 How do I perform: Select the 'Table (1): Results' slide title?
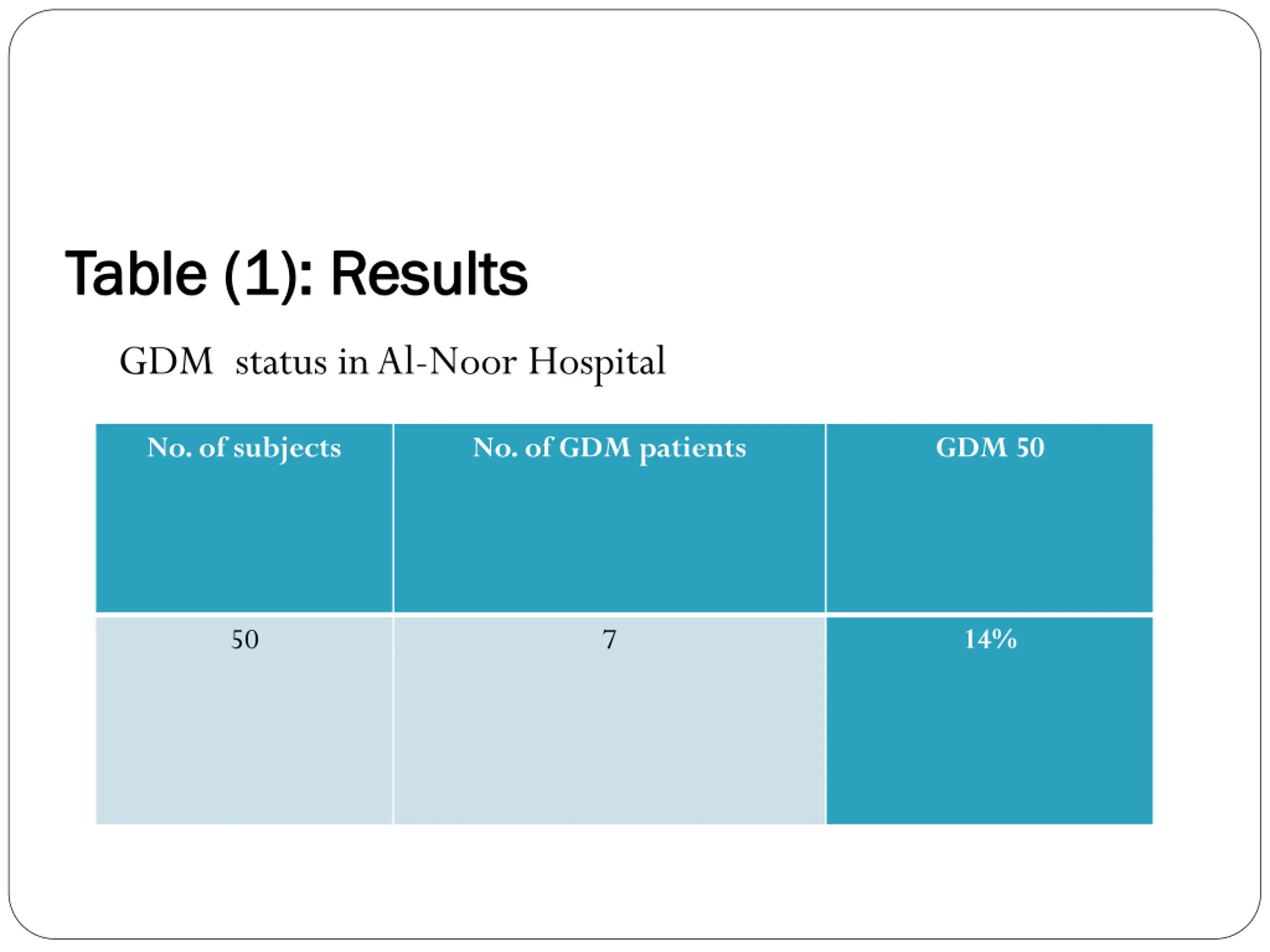(x=296, y=274)
